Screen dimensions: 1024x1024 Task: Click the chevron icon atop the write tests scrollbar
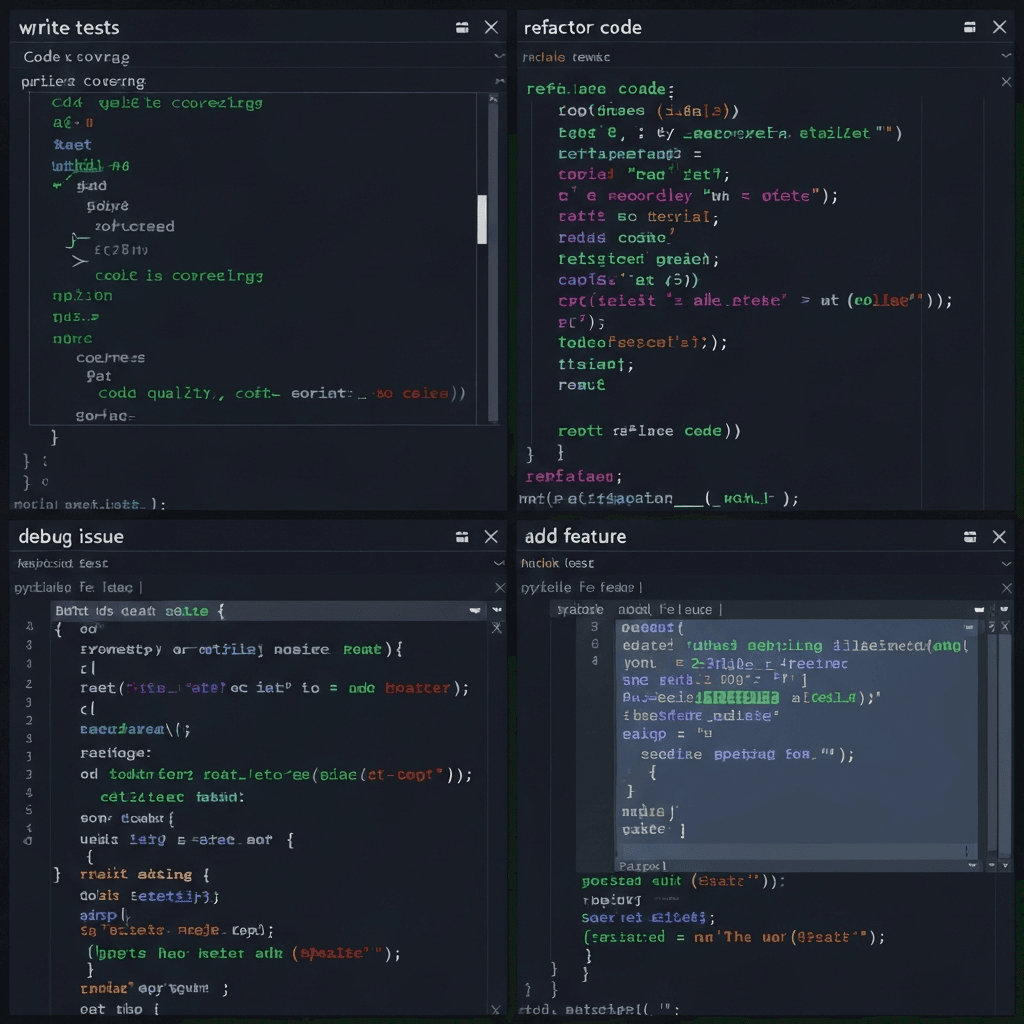(x=491, y=97)
